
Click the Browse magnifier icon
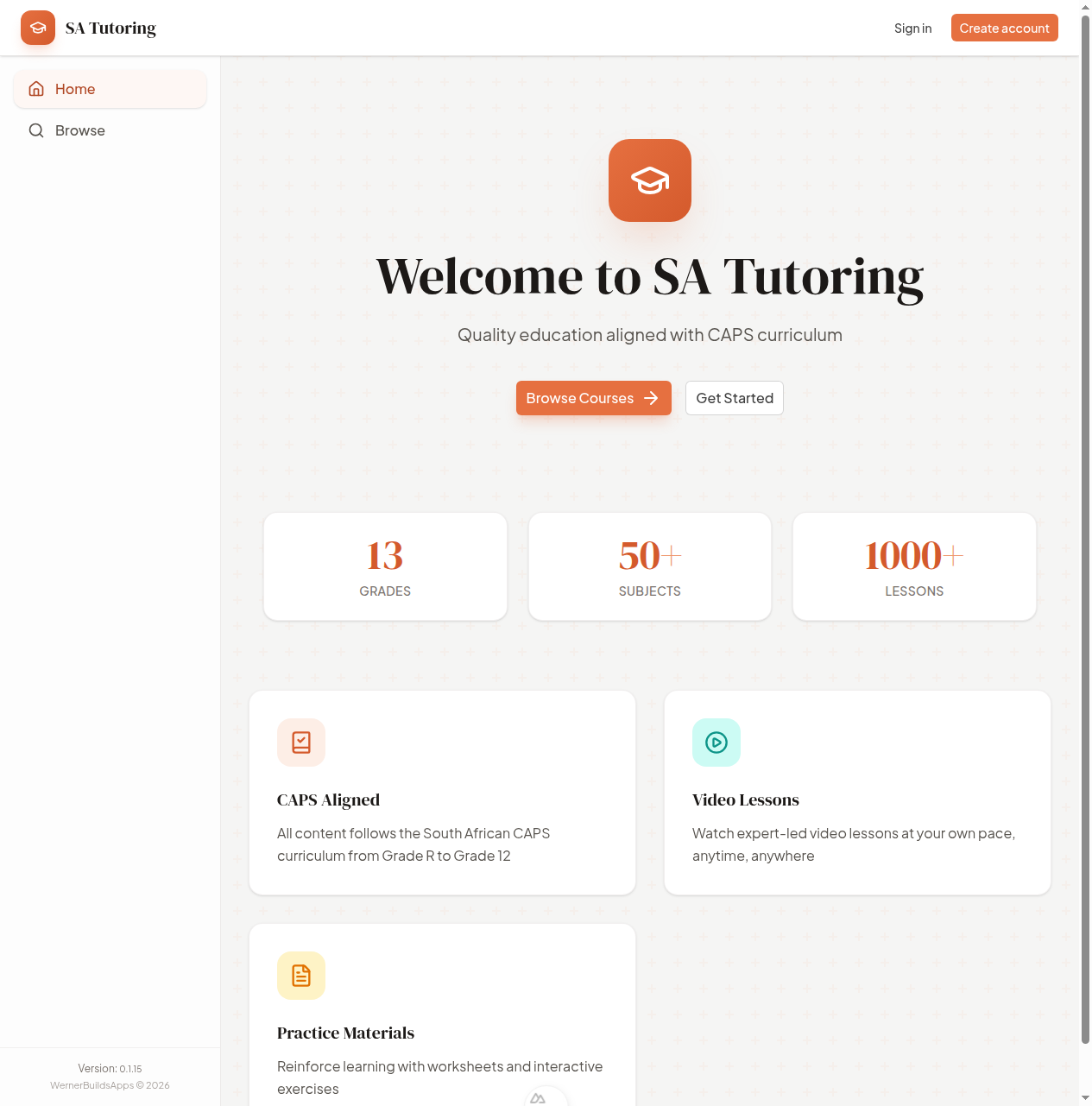point(36,130)
